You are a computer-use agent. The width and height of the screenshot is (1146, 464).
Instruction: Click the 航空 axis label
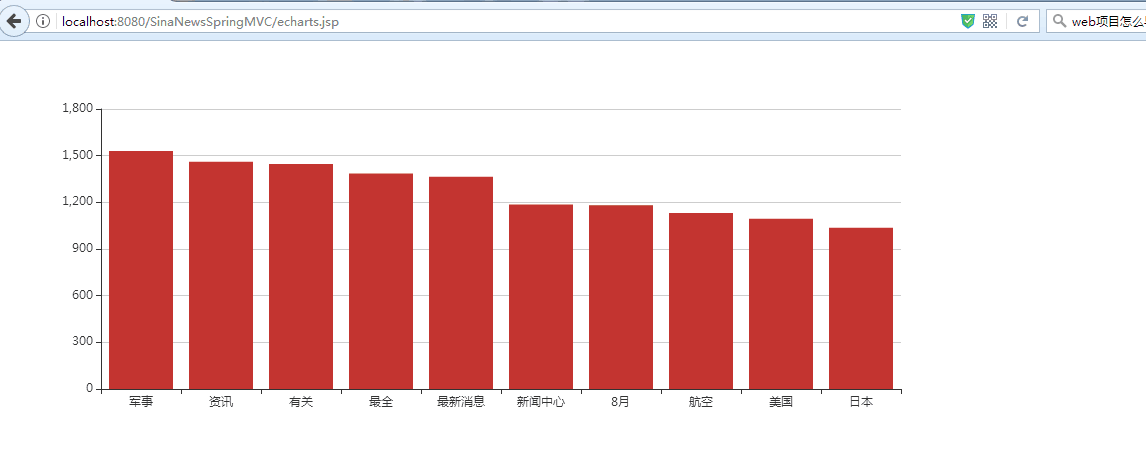pos(701,402)
